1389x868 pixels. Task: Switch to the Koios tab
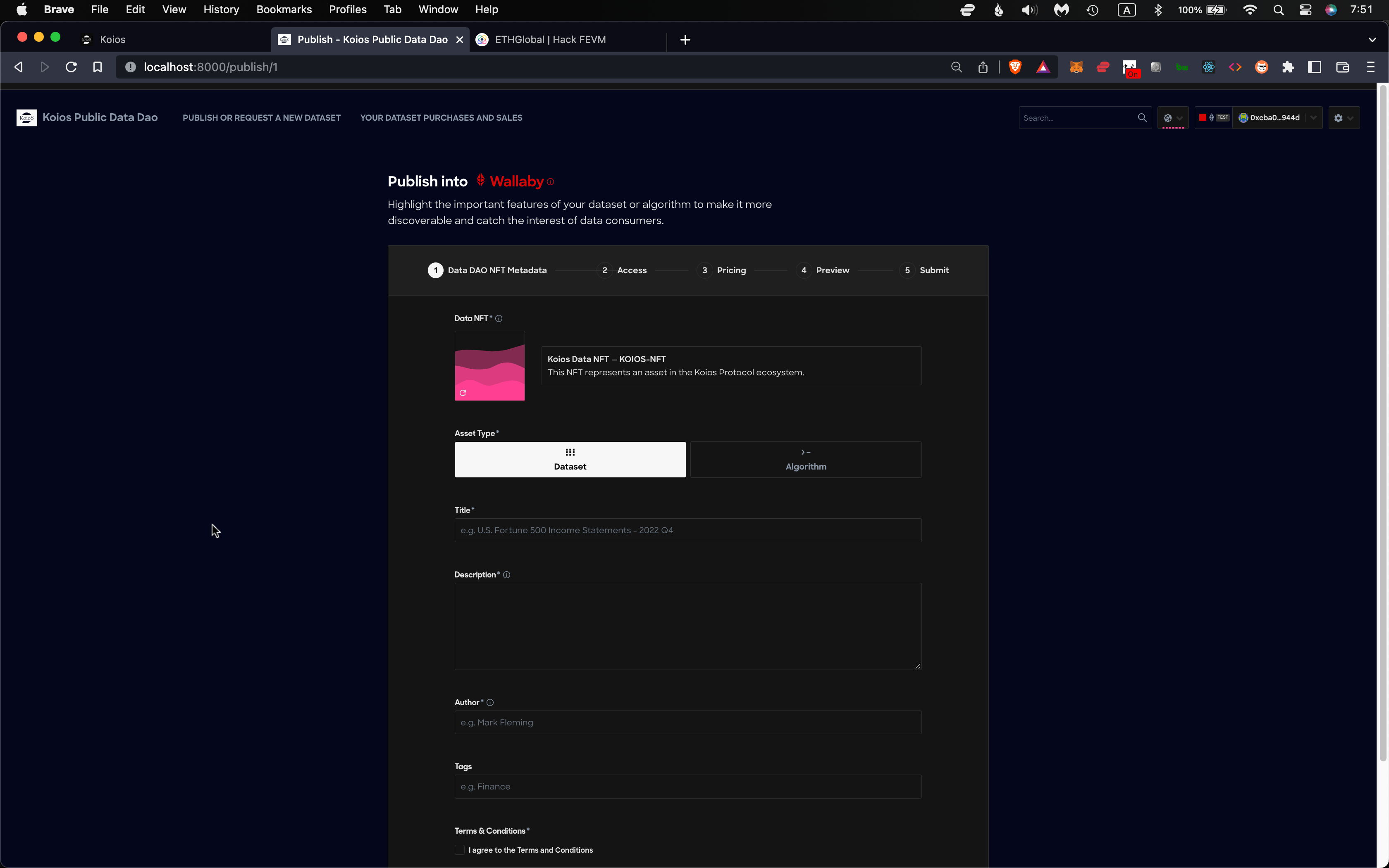[172, 40]
